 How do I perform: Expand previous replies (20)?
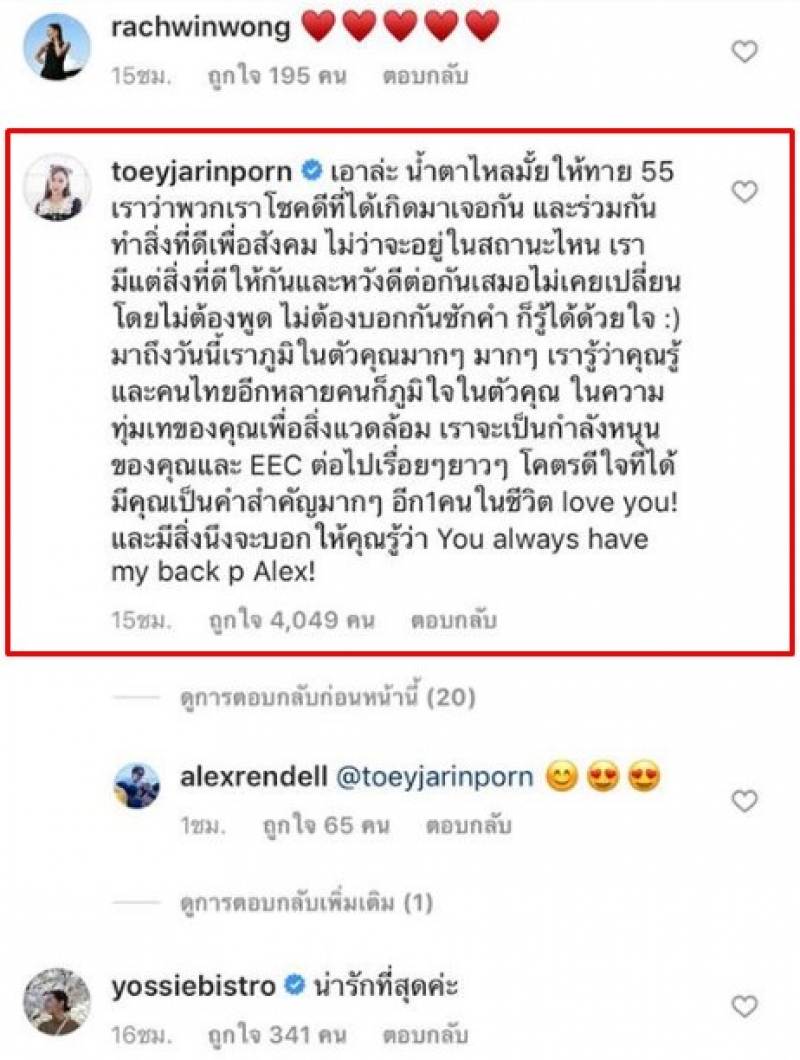pyautogui.click(x=327, y=696)
